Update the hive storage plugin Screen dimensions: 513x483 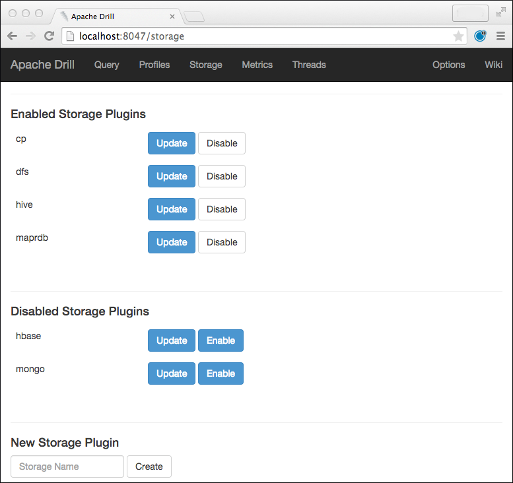[x=172, y=209]
